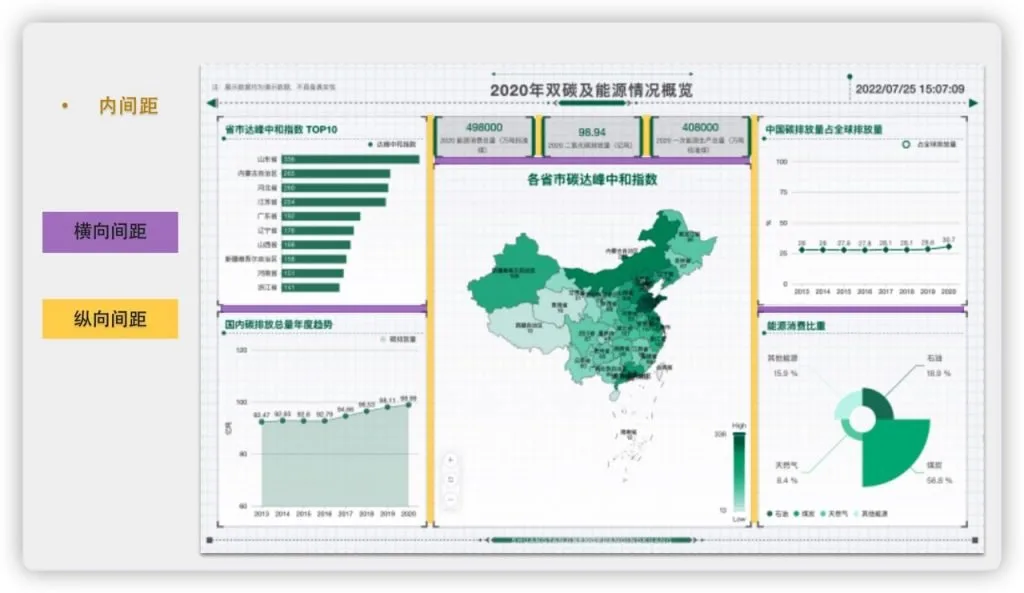Click green left arrow in header line
This screenshot has width=1024, height=593.
tap(212, 103)
